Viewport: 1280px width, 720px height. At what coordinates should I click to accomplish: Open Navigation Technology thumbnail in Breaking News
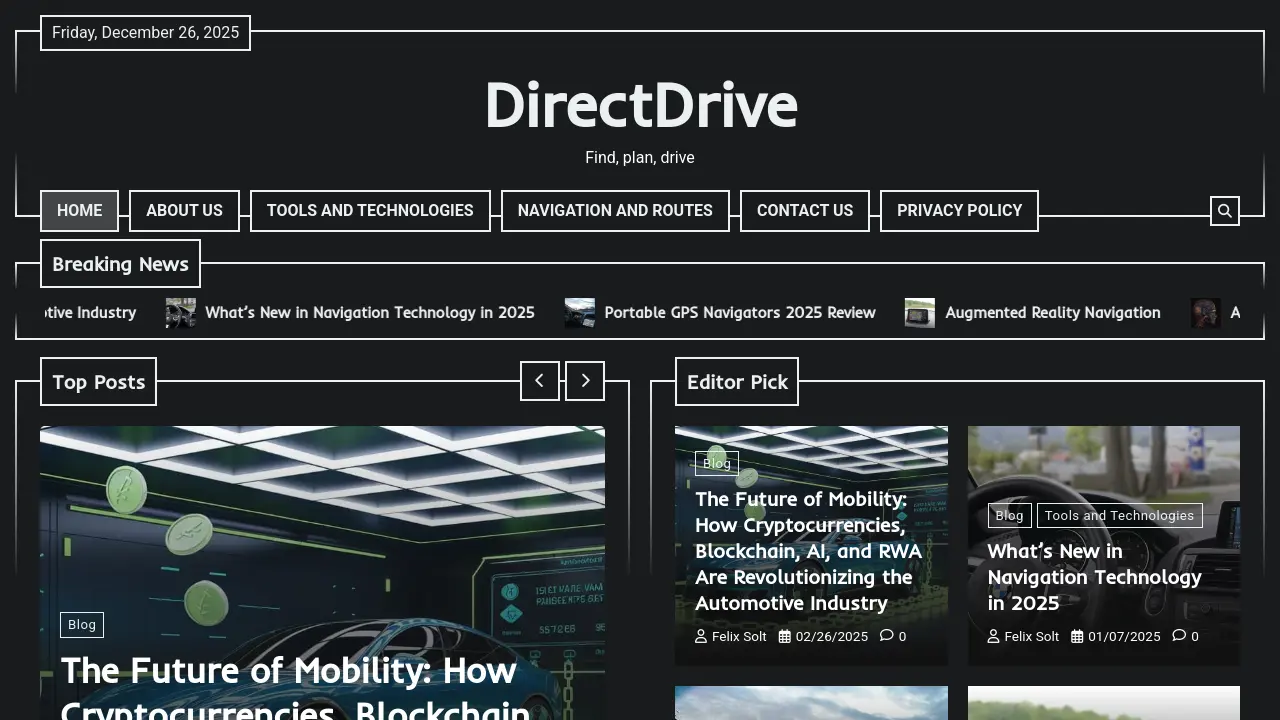[181, 313]
